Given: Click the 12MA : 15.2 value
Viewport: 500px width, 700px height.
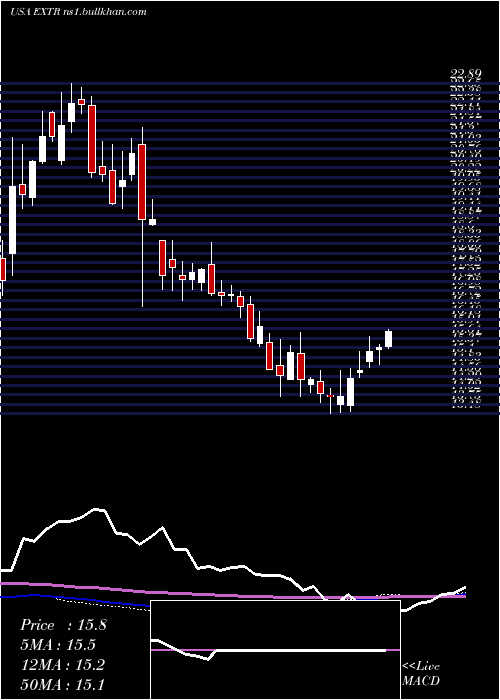Looking at the screenshot, I should 62,664.
